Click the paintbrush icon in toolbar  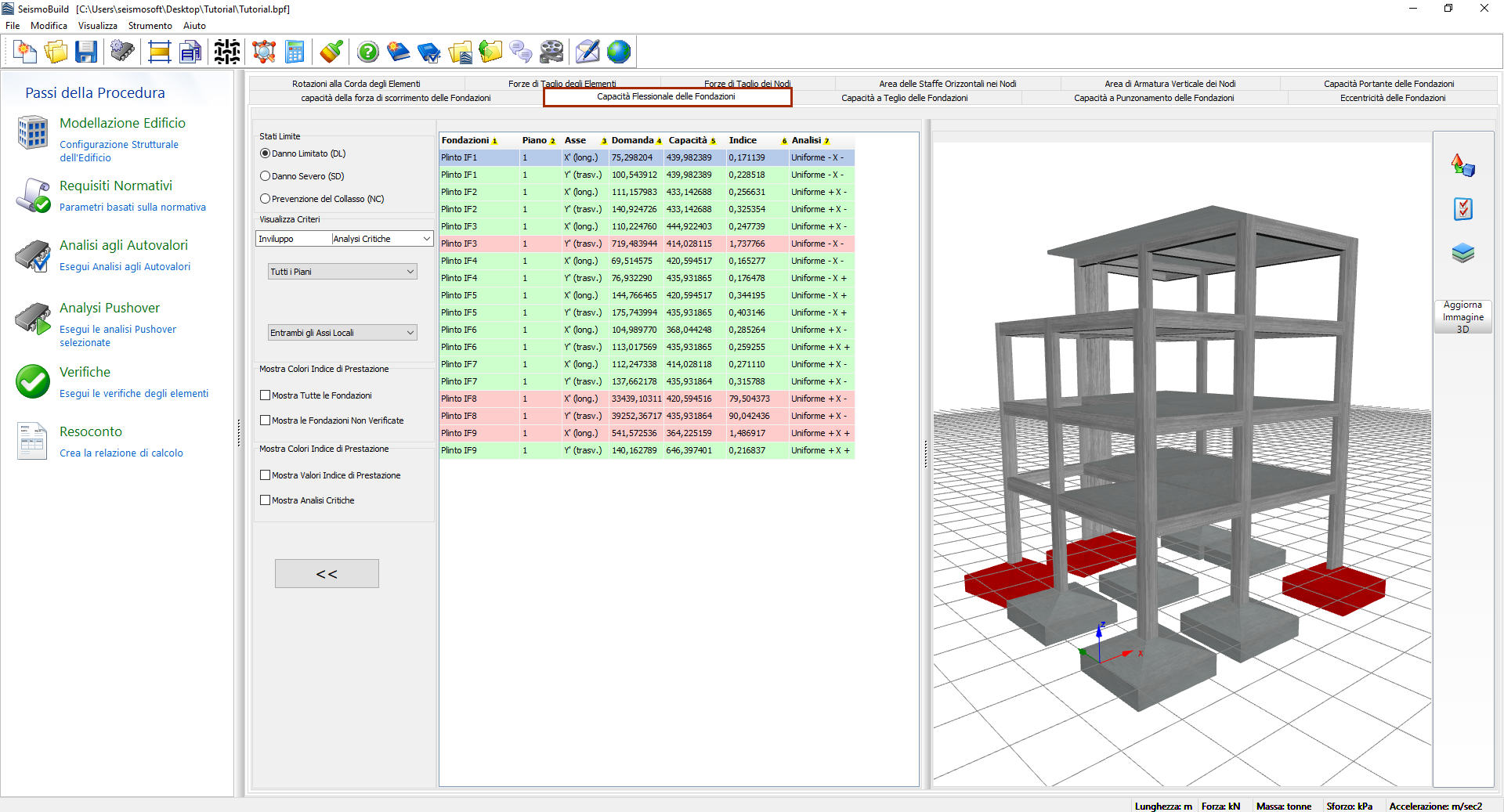(331, 52)
